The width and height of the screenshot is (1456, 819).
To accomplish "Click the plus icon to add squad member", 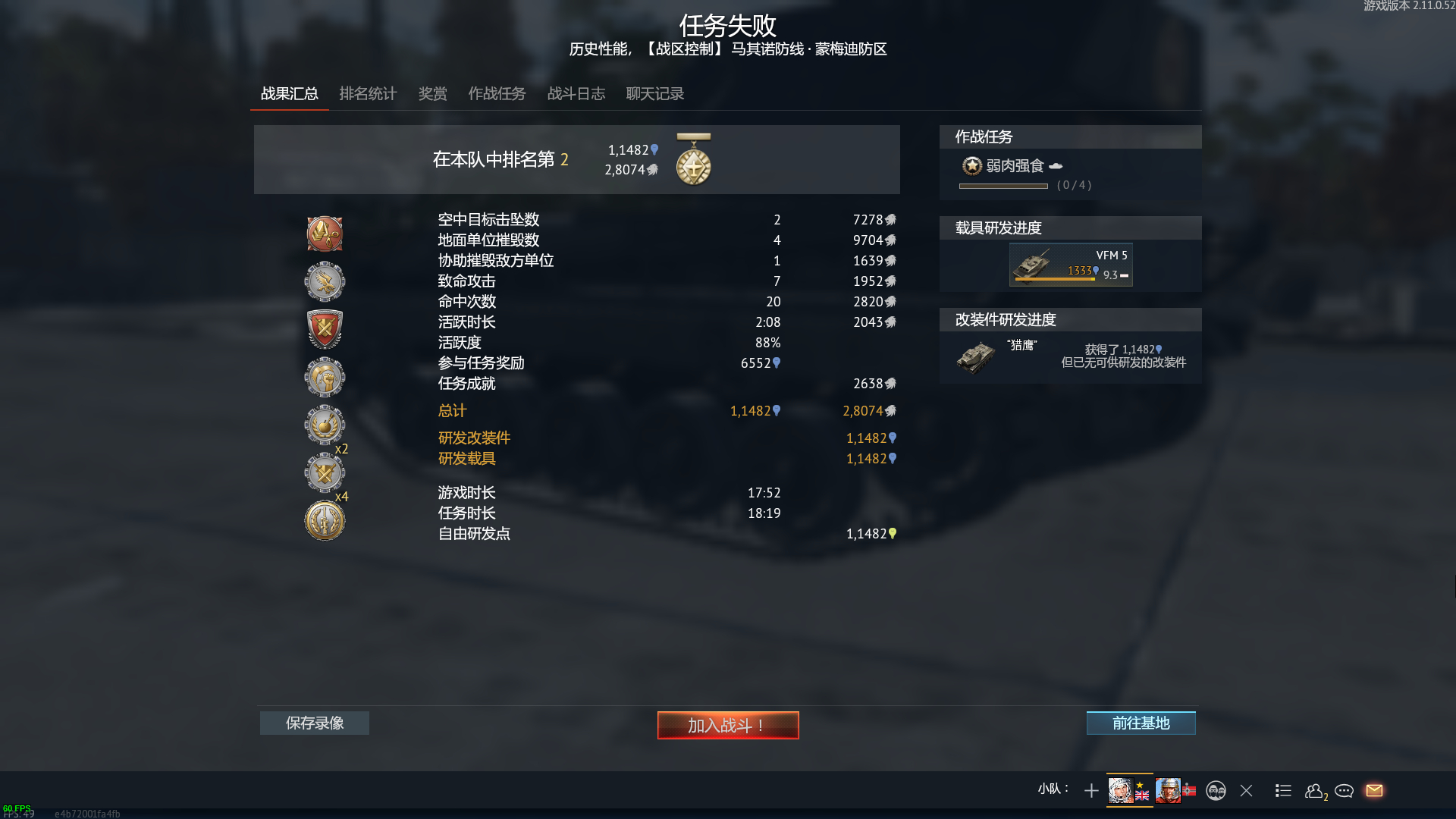I will click(x=1091, y=791).
